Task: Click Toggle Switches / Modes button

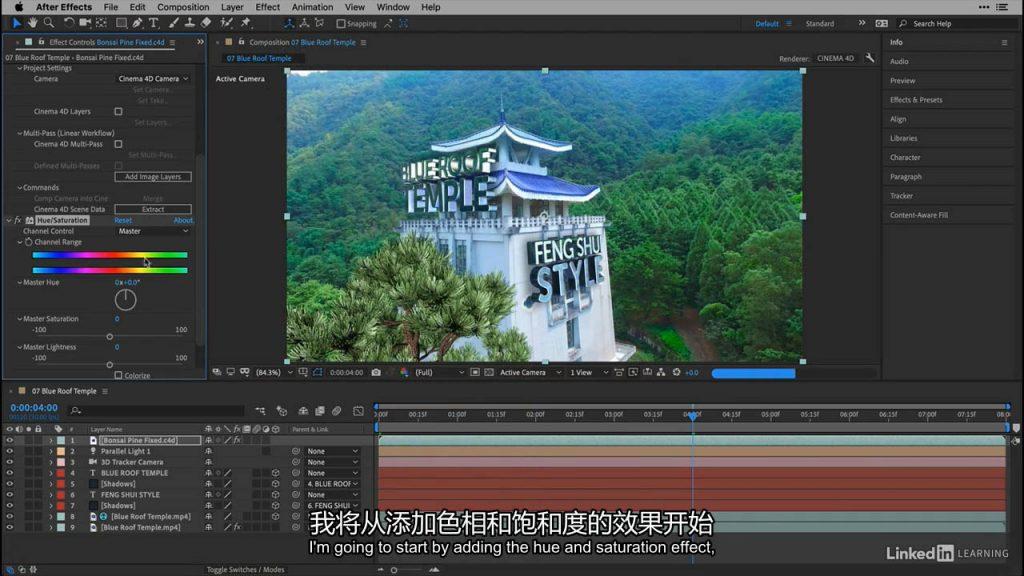Action: click(x=246, y=569)
